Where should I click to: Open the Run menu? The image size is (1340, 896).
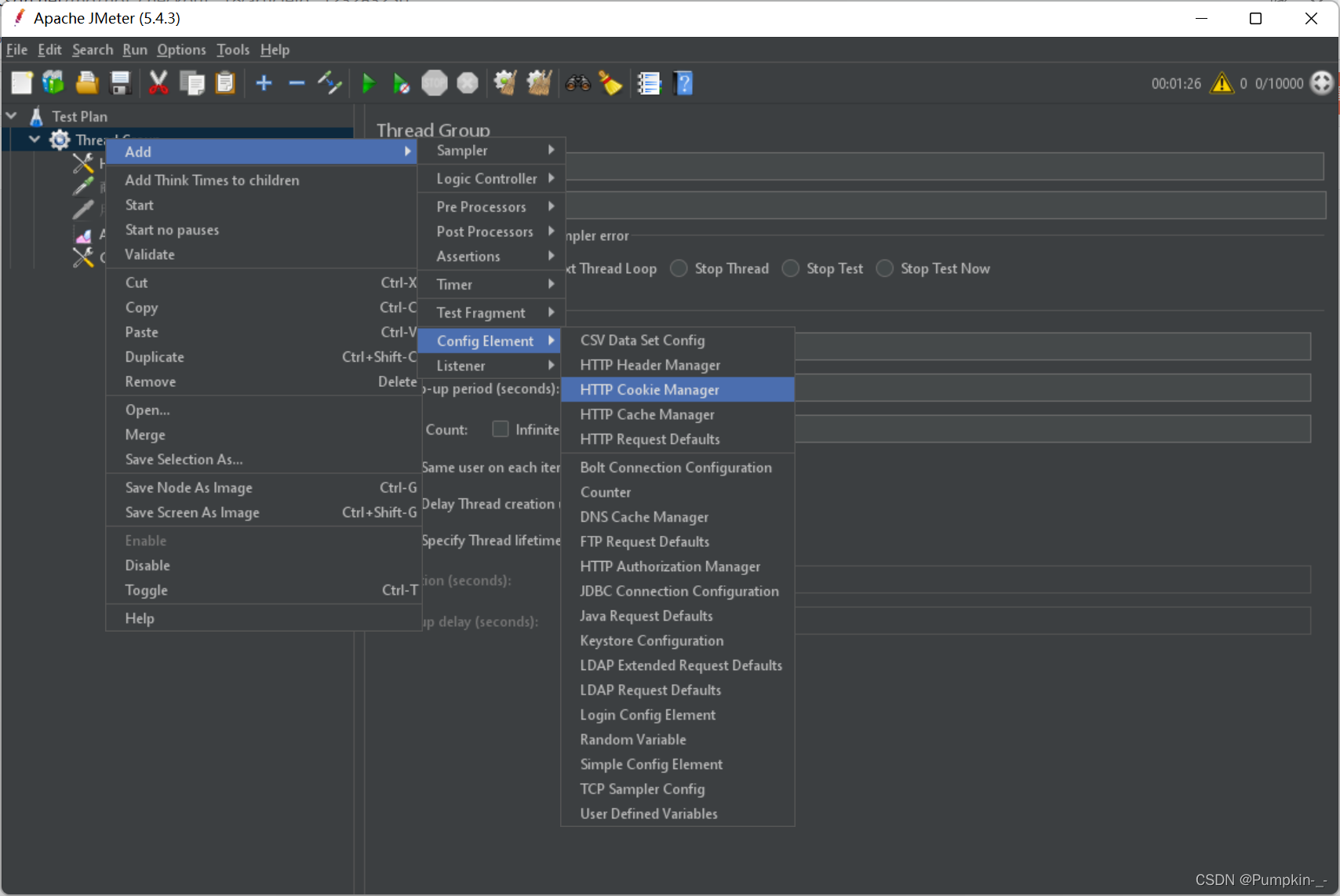click(x=135, y=49)
